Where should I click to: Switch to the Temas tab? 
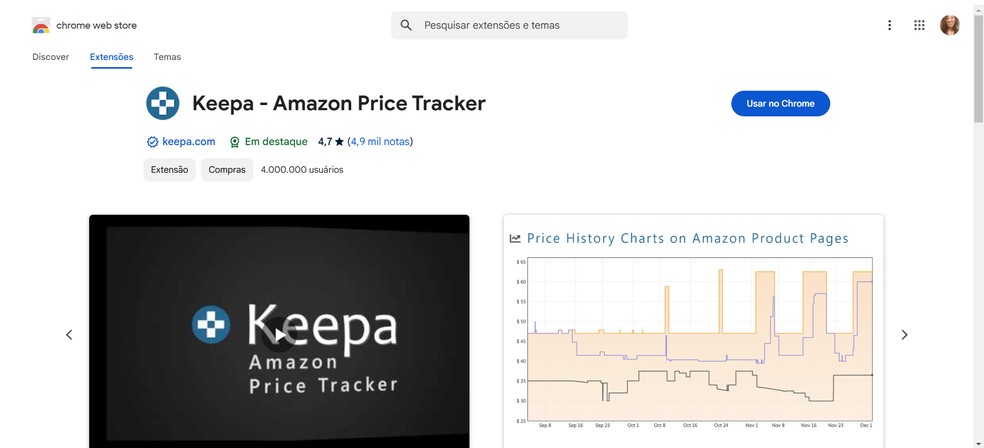click(x=167, y=57)
